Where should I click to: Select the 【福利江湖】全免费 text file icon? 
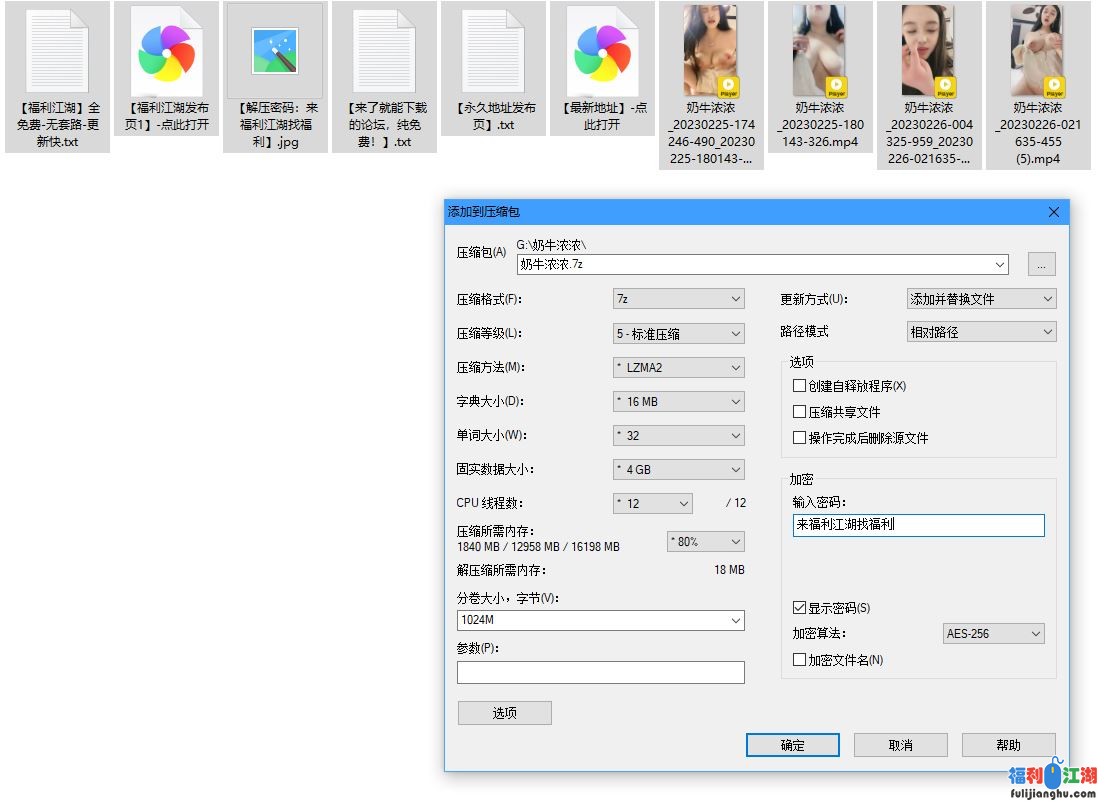[57, 52]
